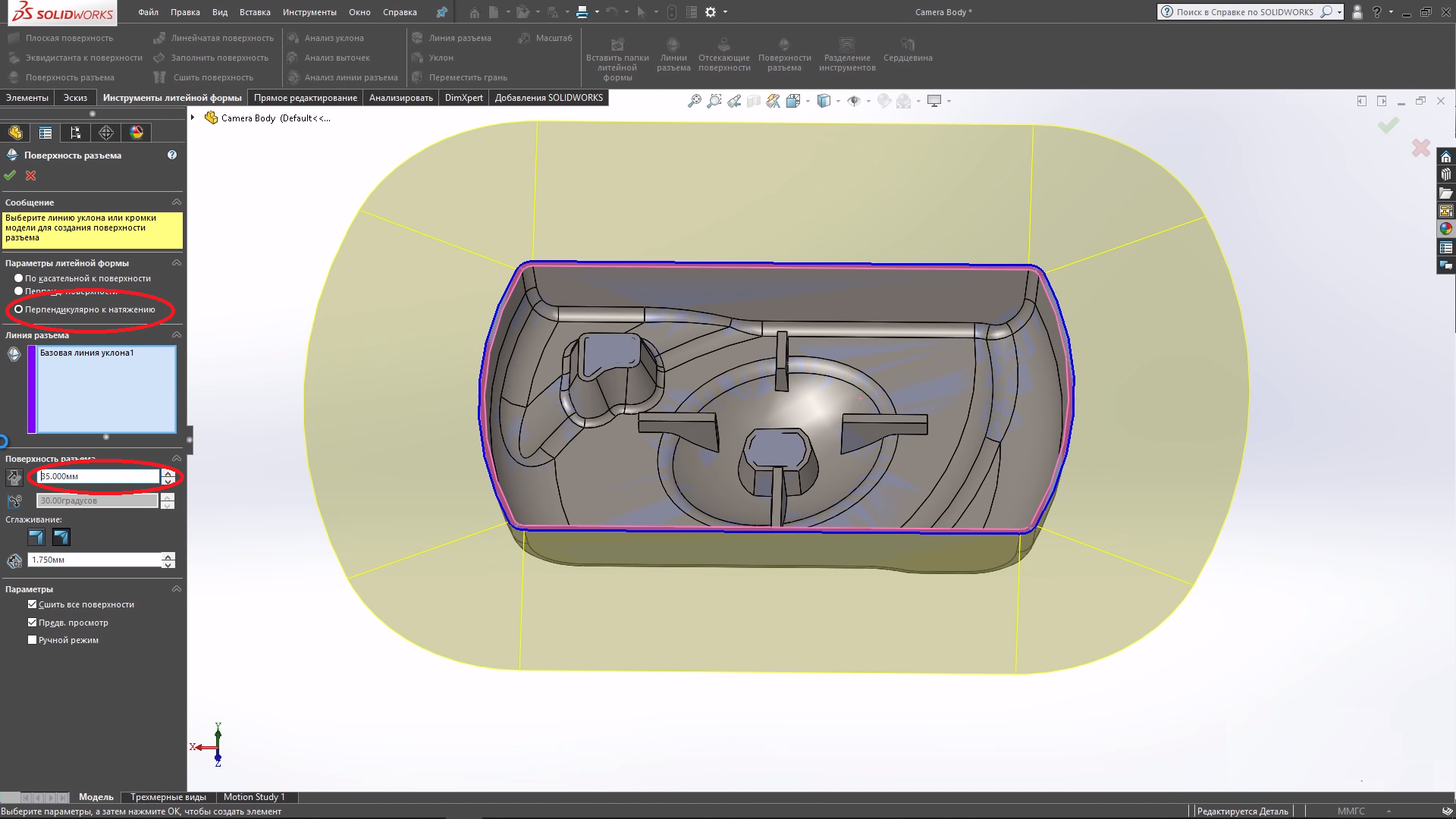Toggle Предв. просмотр checkbox
Screen dimensions: 1456x819
32,621
